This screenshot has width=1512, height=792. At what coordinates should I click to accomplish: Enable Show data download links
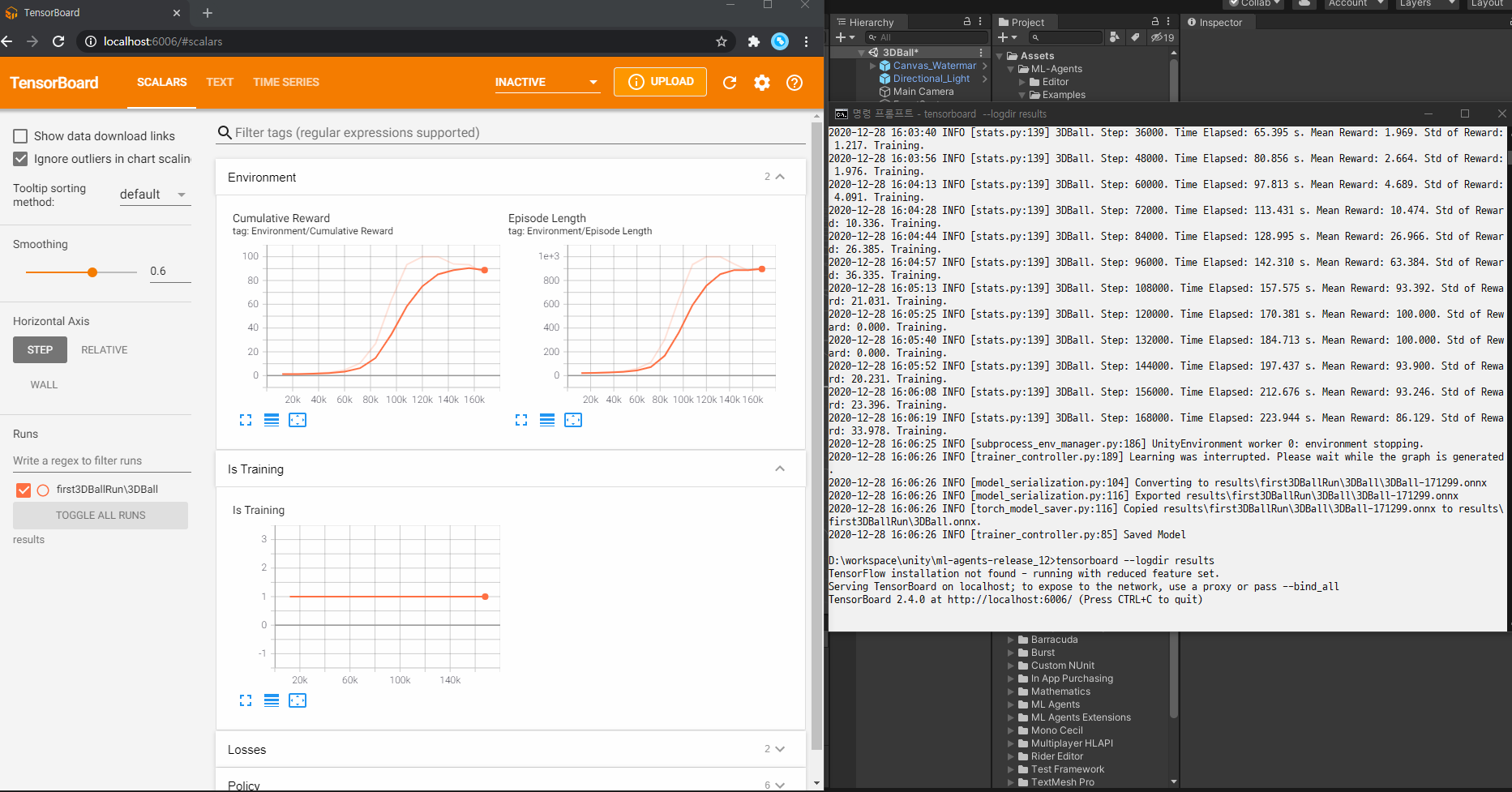pyautogui.click(x=20, y=136)
